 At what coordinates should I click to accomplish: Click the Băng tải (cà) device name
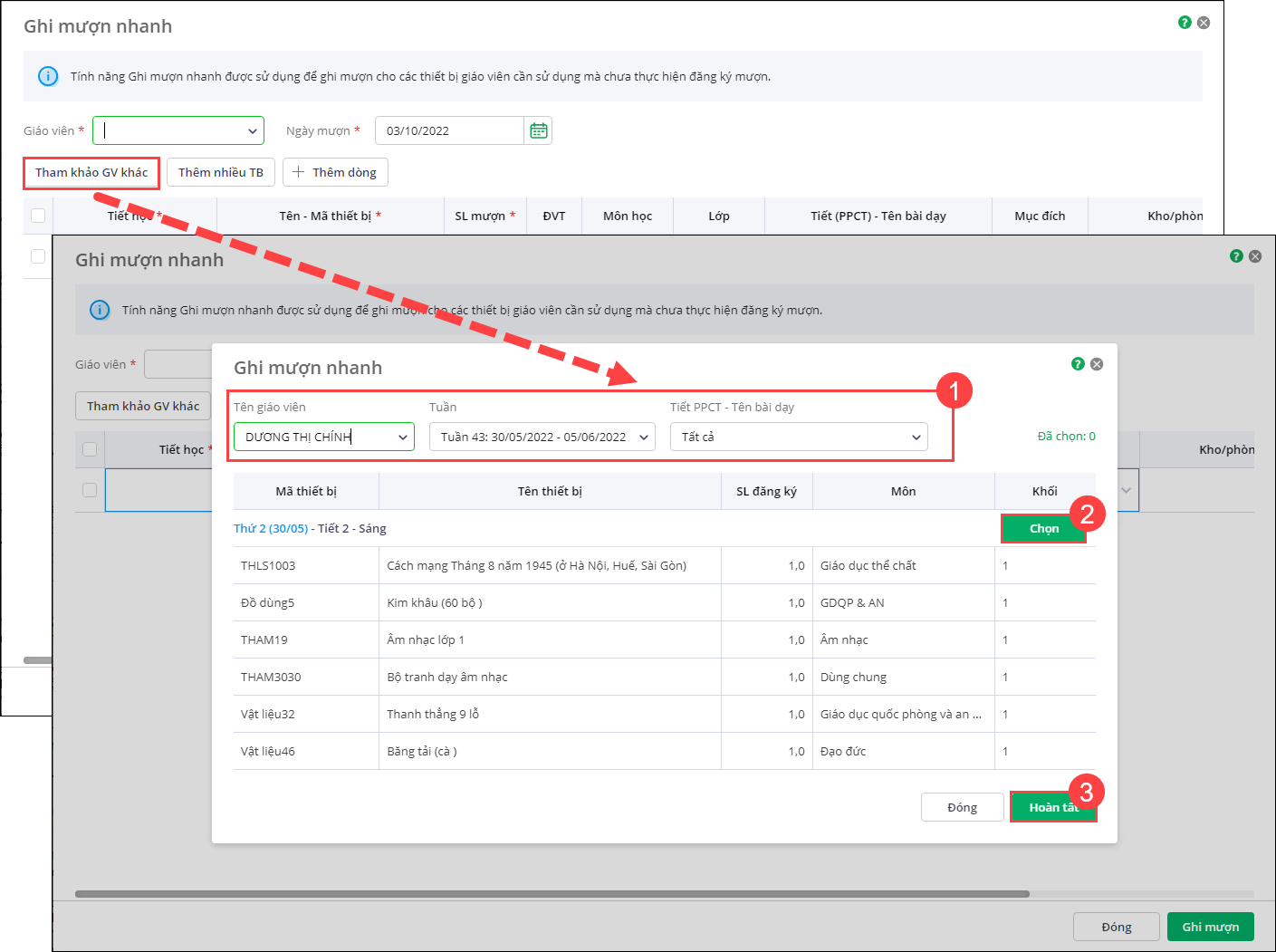[422, 751]
